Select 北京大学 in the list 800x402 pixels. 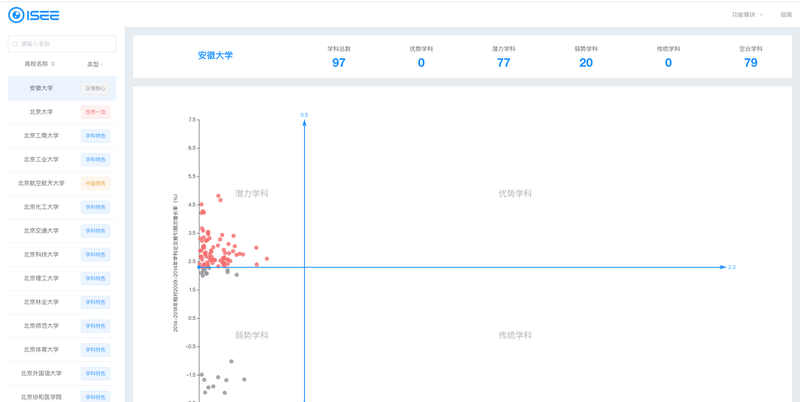(x=62, y=112)
